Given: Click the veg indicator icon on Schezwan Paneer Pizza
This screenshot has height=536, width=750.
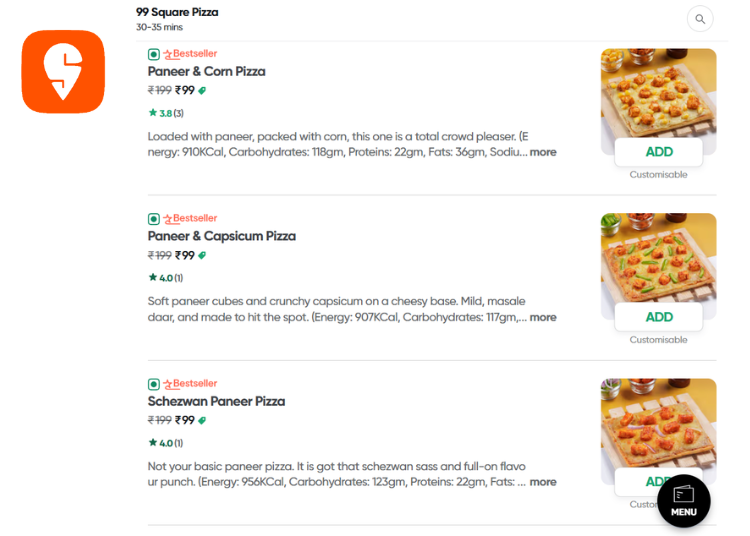Looking at the screenshot, I should (154, 383).
